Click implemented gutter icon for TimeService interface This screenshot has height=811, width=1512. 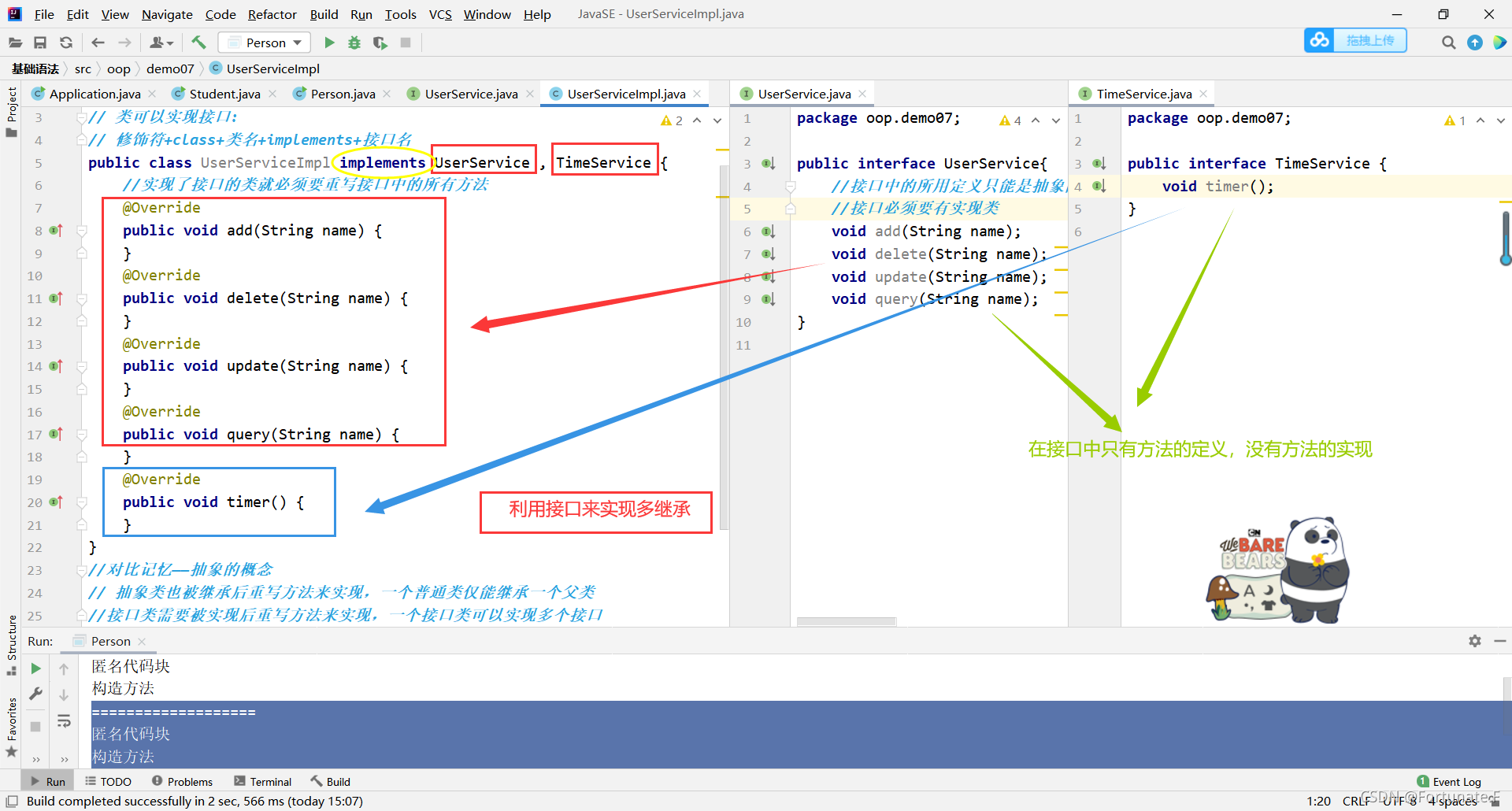click(x=1099, y=164)
